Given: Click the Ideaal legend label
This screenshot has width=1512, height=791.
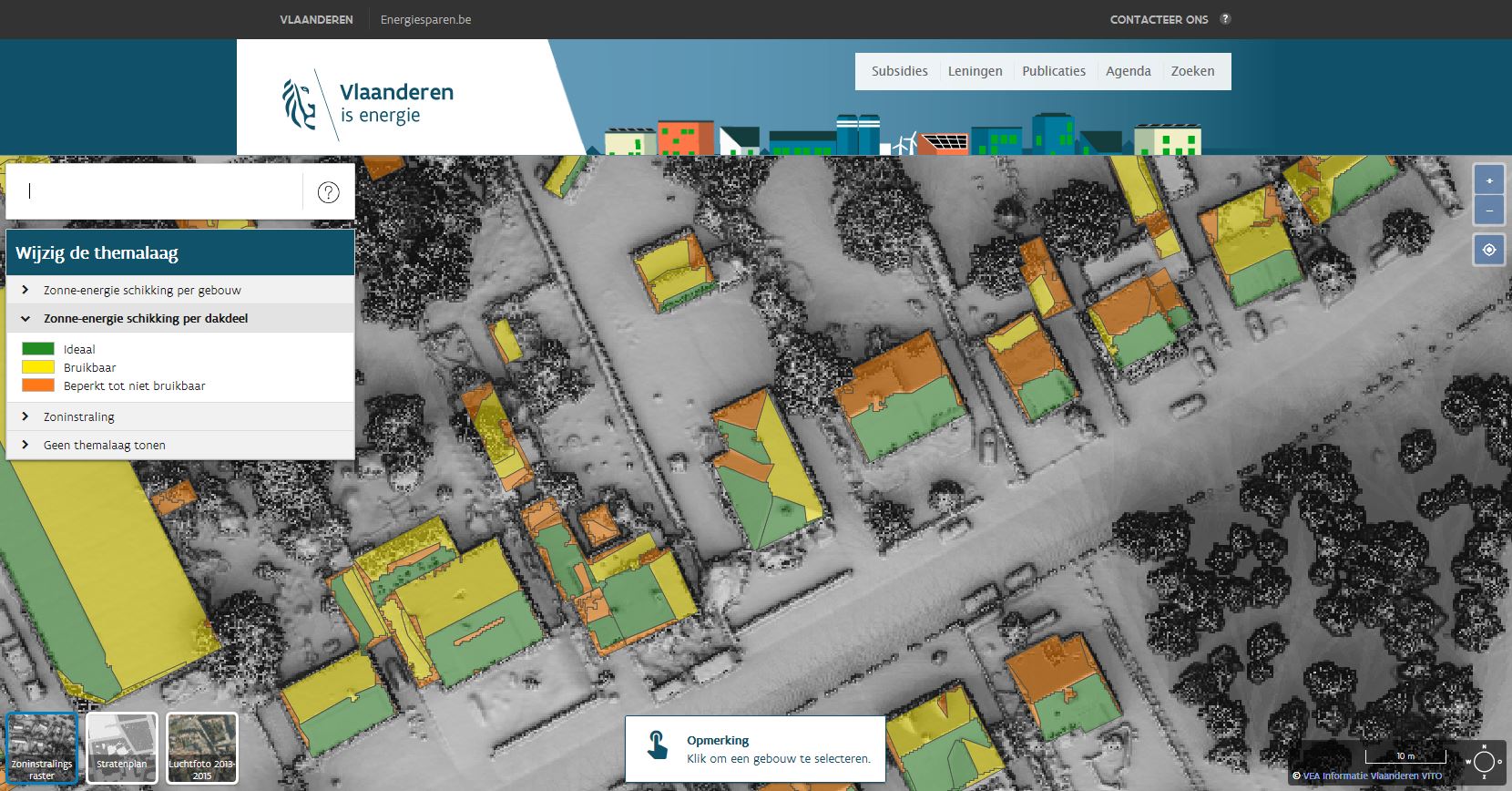Looking at the screenshot, I should [x=79, y=349].
